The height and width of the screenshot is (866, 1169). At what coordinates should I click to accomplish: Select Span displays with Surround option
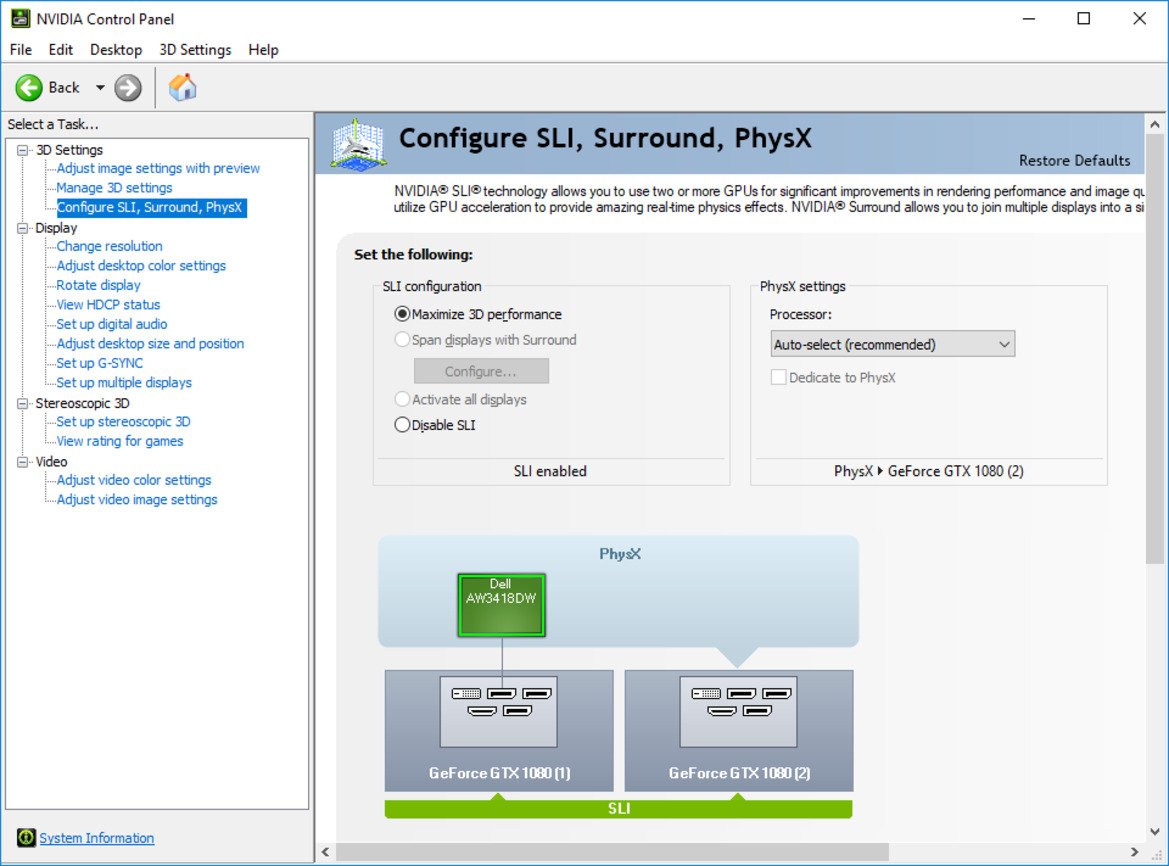pyautogui.click(x=403, y=340)
